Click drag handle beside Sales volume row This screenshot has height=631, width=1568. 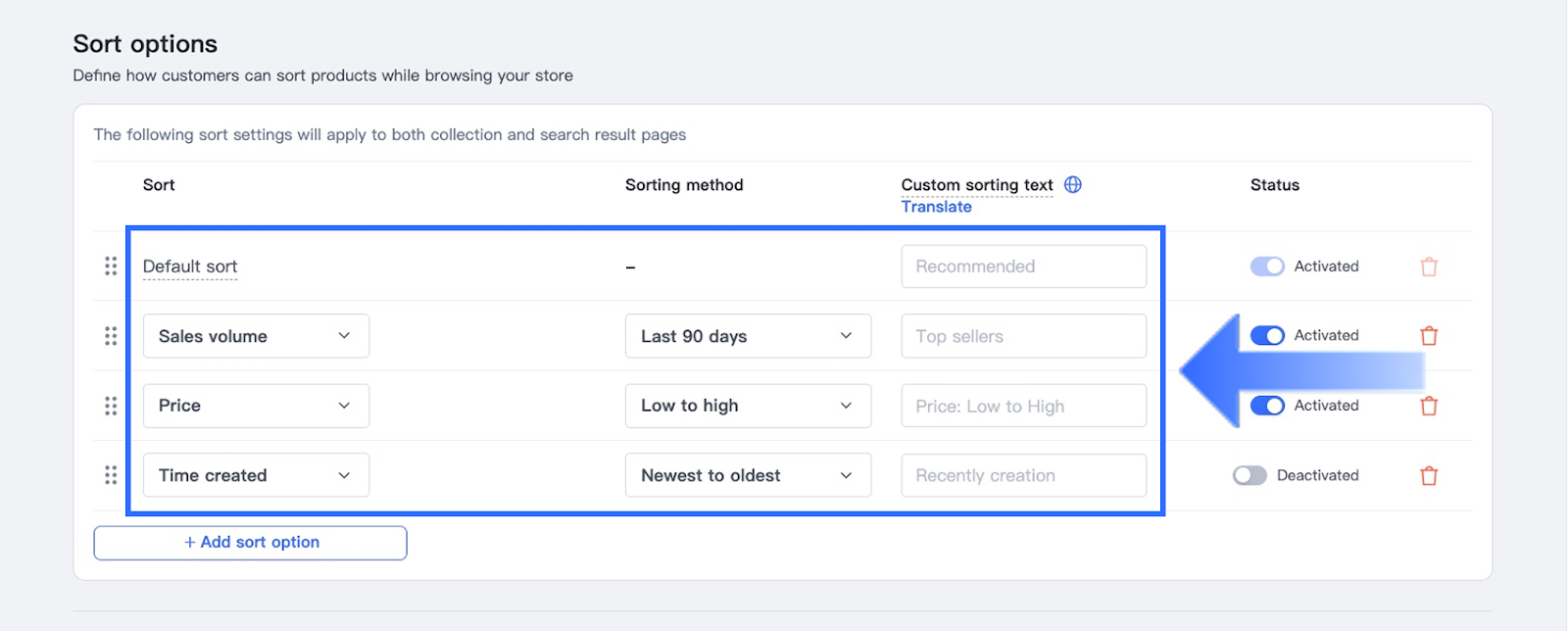tap(111, 336)
